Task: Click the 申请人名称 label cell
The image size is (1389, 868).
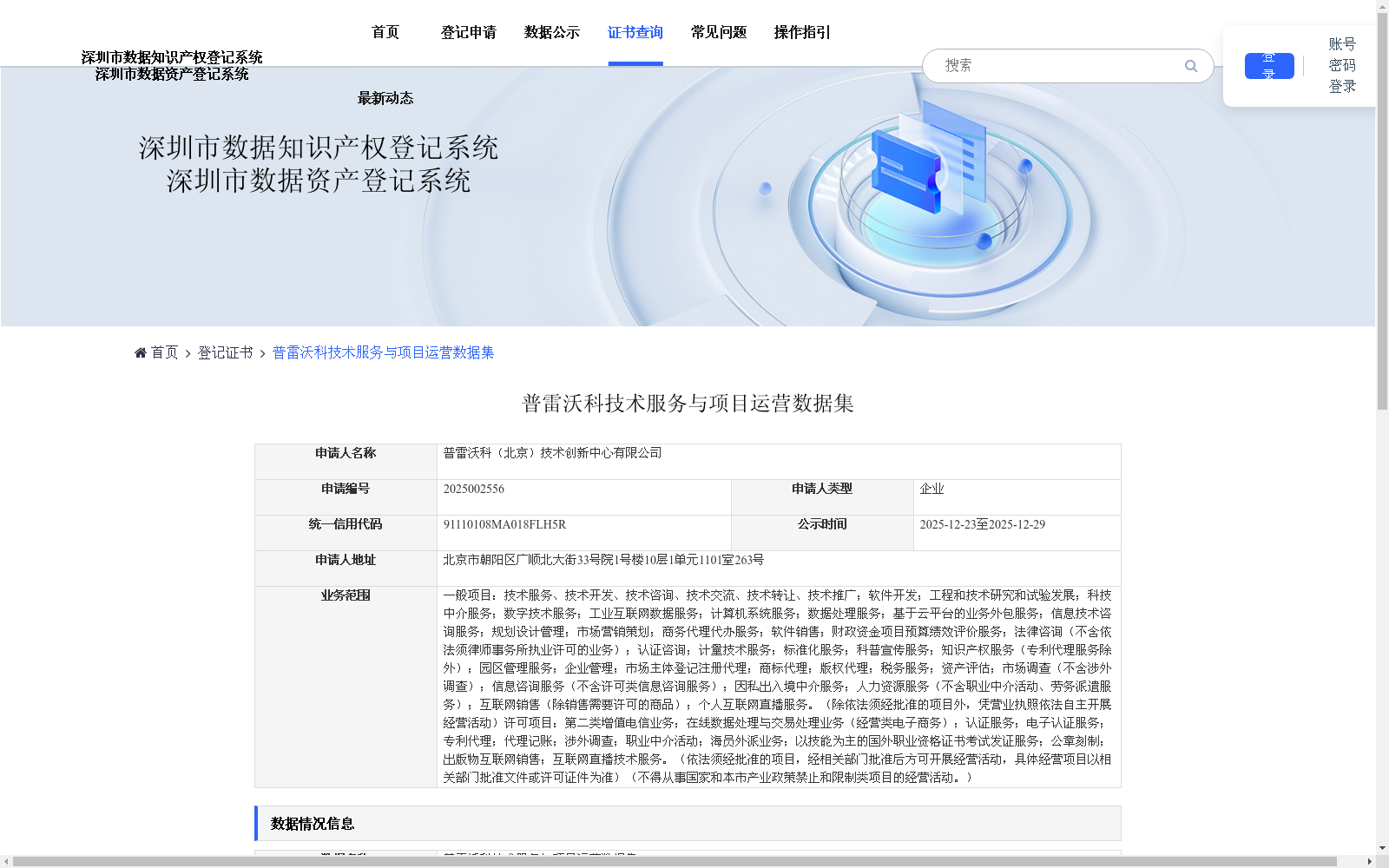Action: [x=346, y=462]
